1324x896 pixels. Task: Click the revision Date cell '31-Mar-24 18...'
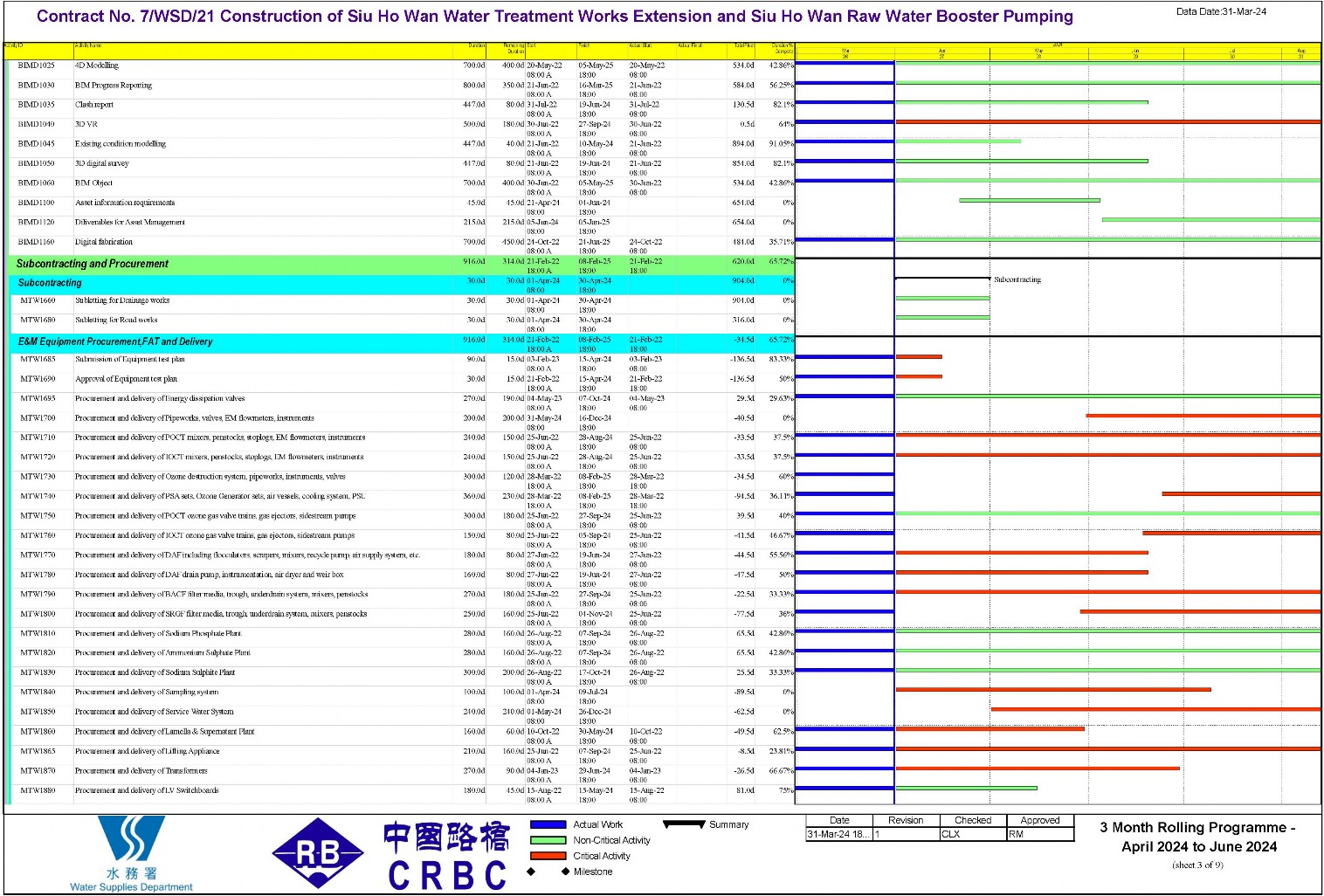pyautogui.click(x=838, y=834)
